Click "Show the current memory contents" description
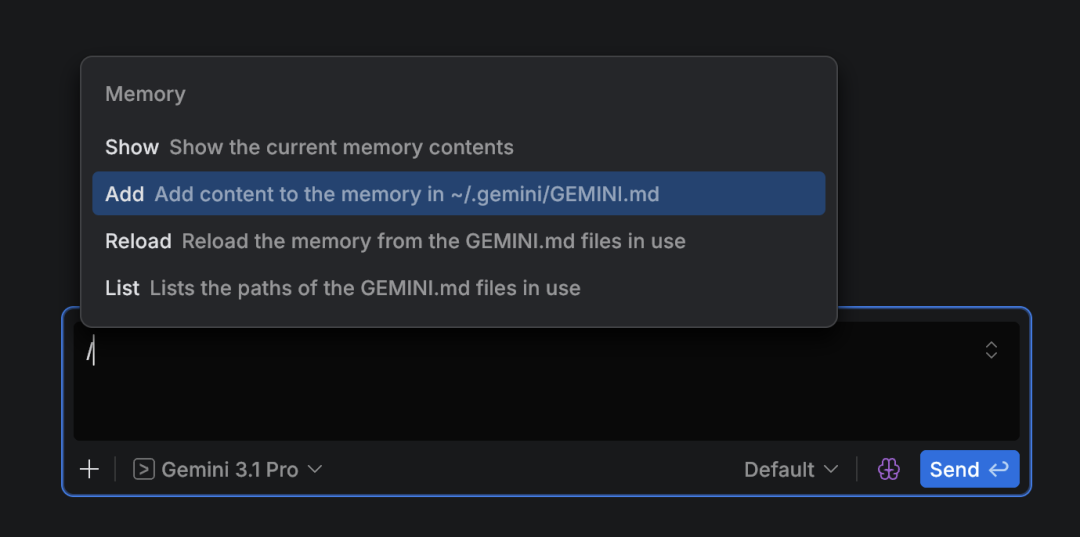Viewport: 1080px width, 537px height. [x=341, y=147]
